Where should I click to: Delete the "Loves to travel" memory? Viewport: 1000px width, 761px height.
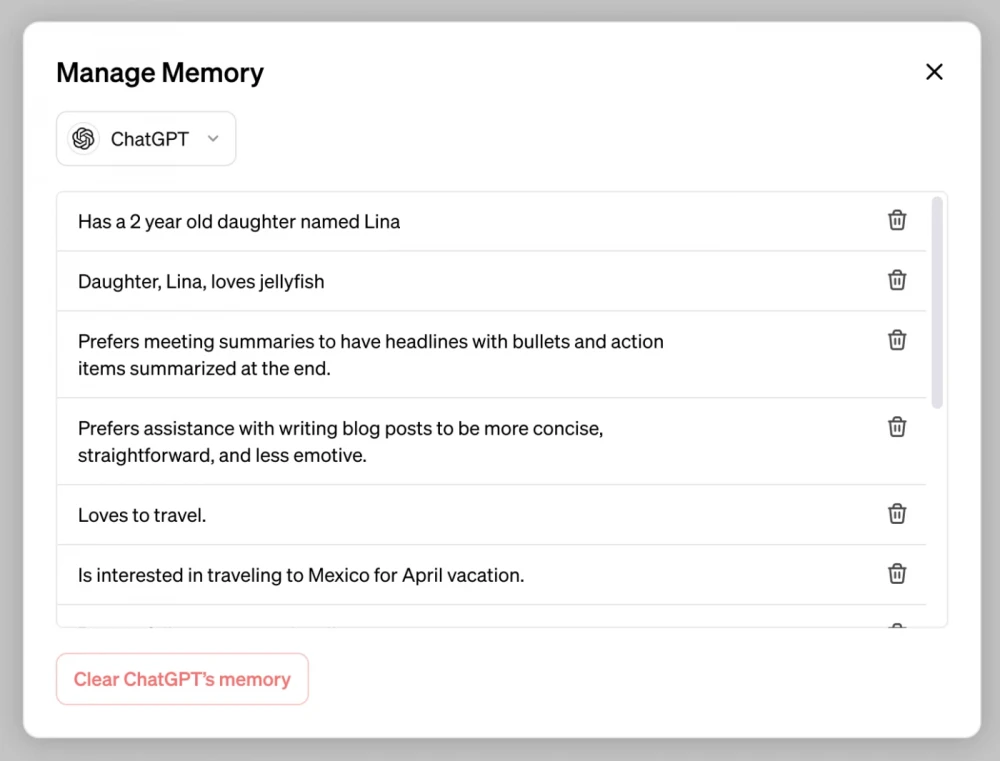(897, 514)
